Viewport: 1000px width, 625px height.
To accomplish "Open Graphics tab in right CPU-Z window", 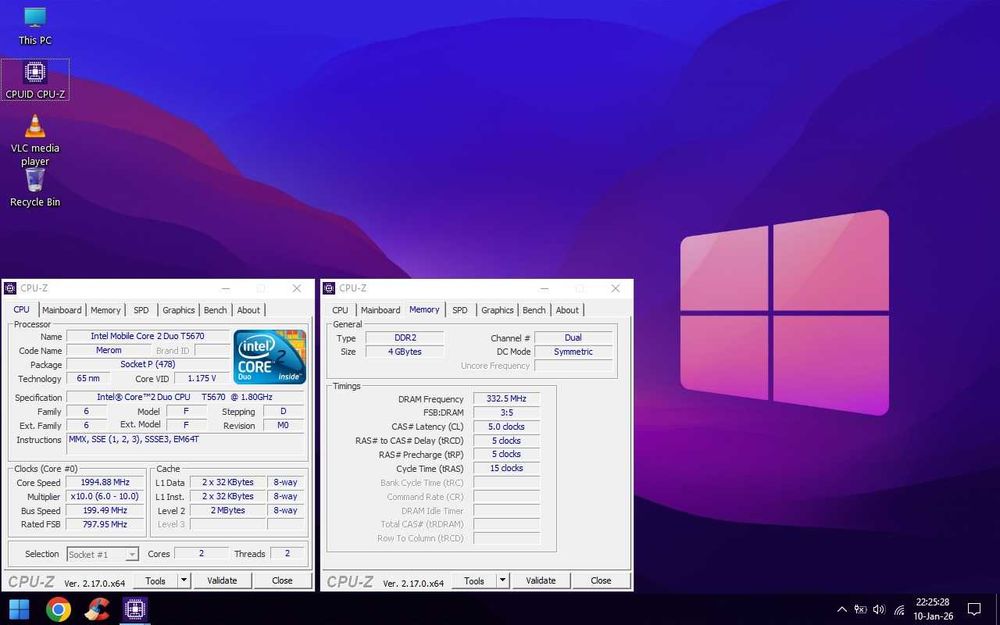I will 497,310.
